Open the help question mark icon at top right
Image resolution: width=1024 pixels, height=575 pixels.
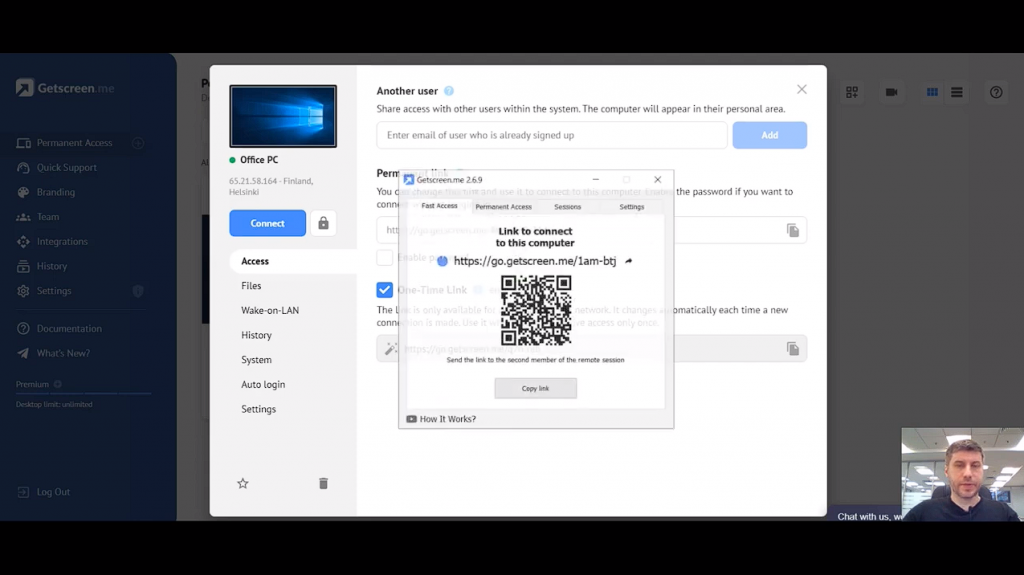(x=996, y=93)
